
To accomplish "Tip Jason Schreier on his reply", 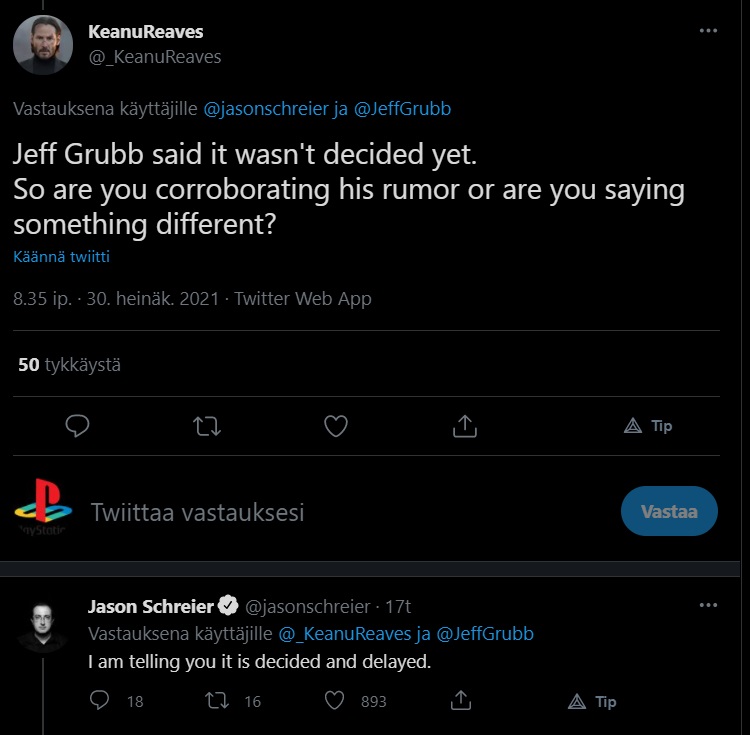I will [592, 701].
